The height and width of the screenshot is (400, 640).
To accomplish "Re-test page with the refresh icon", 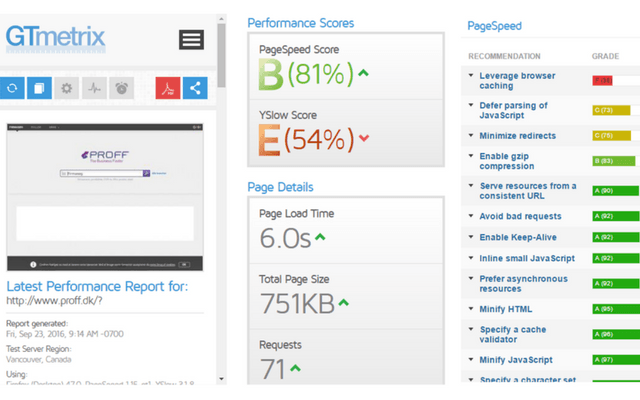I will click(12, 88).
